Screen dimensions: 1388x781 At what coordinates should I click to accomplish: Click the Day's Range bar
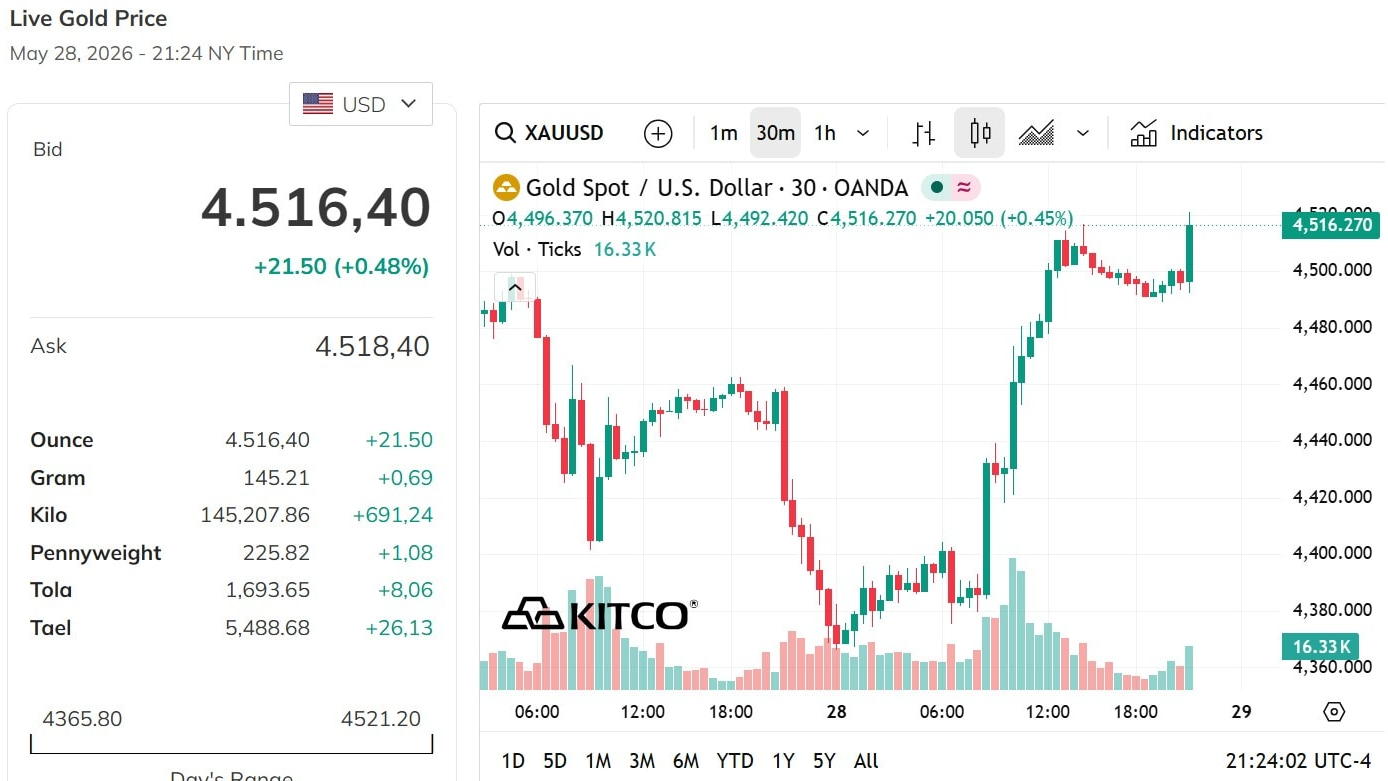[x=232, y=744]
